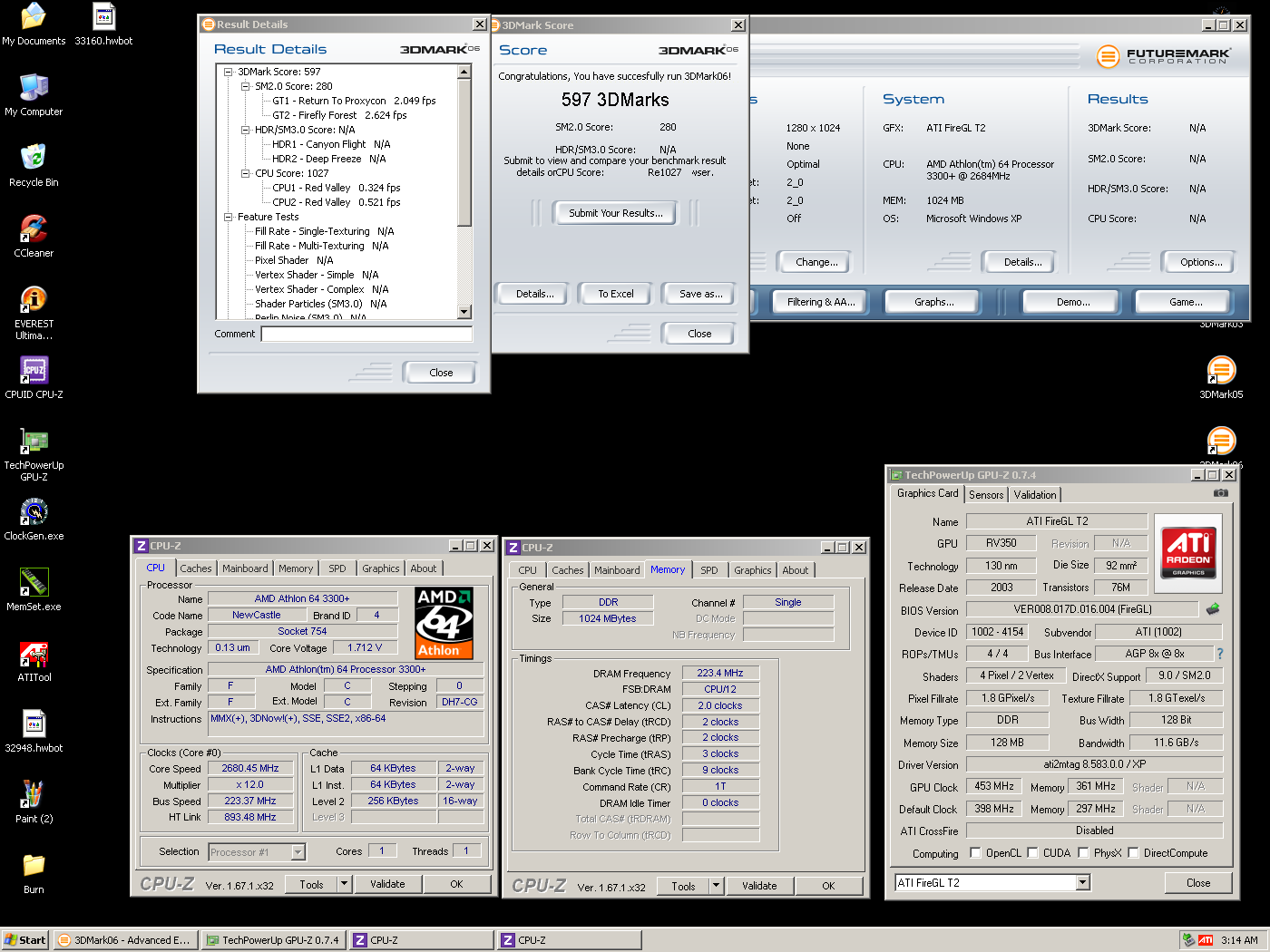The image size is (1270, 952).
Task: Launch ATITool desktop icon
Action: point(34,661)
